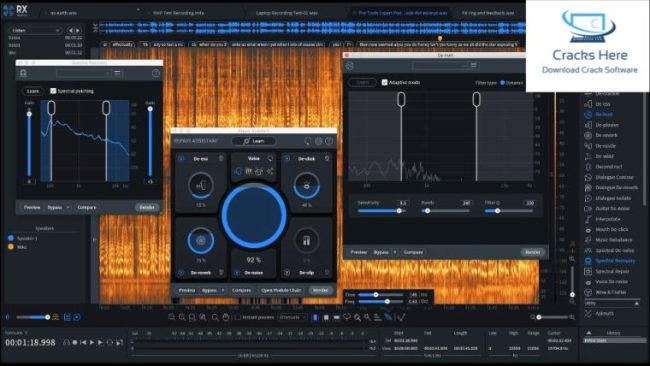The width and height of the screenshot is (650, 366).
Task: Adjust playback volume slider at bottom left
Action: tap(33, 317)
